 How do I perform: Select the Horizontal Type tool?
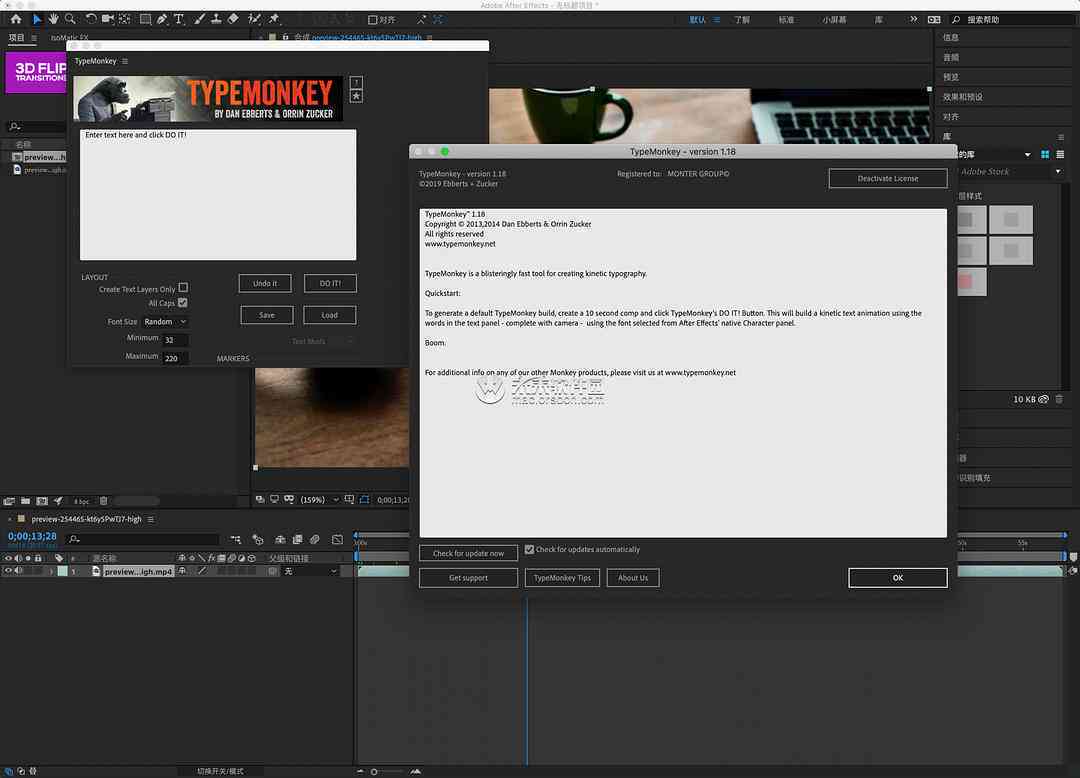(179, 19)
